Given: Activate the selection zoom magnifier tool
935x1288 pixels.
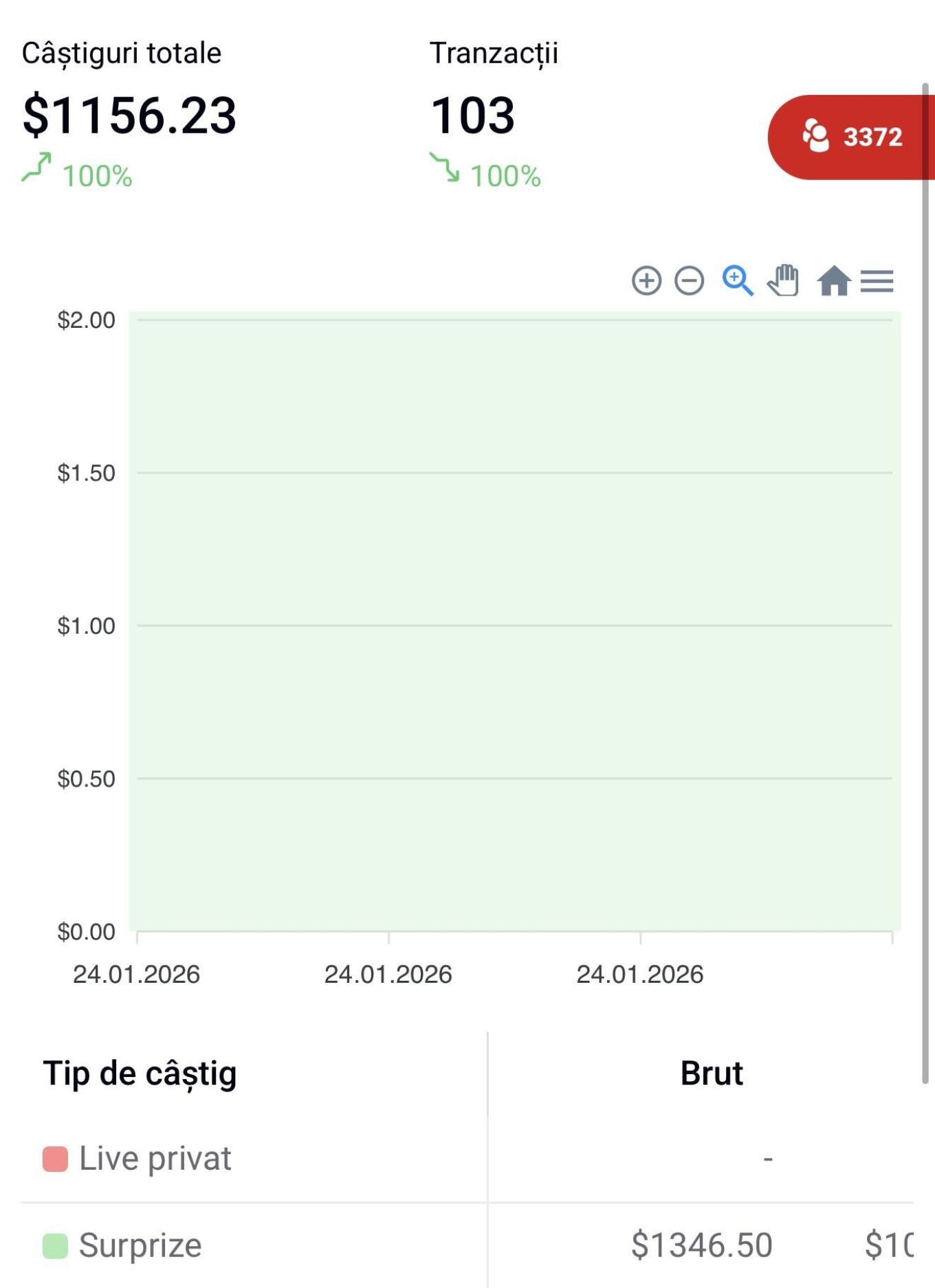Looking at the screenshot, I should pos(737,280).
